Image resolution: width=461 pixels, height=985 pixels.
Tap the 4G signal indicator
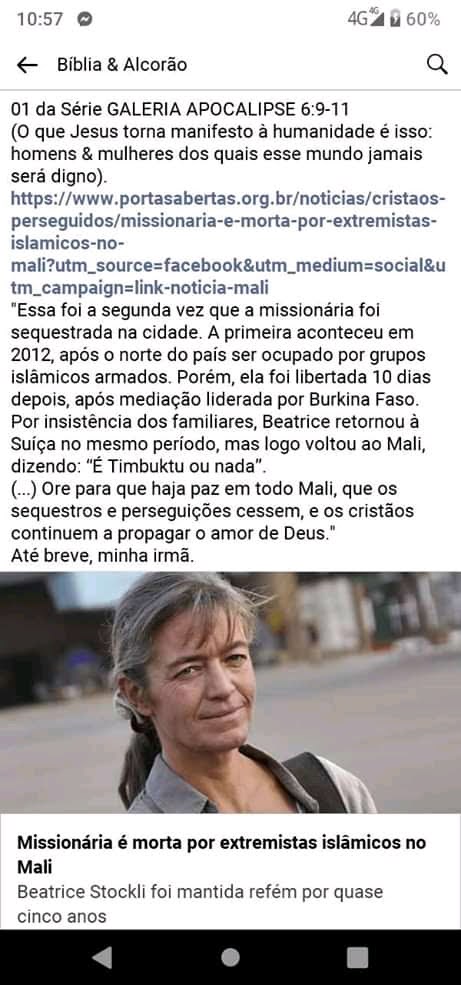click(x=366, y=19)
